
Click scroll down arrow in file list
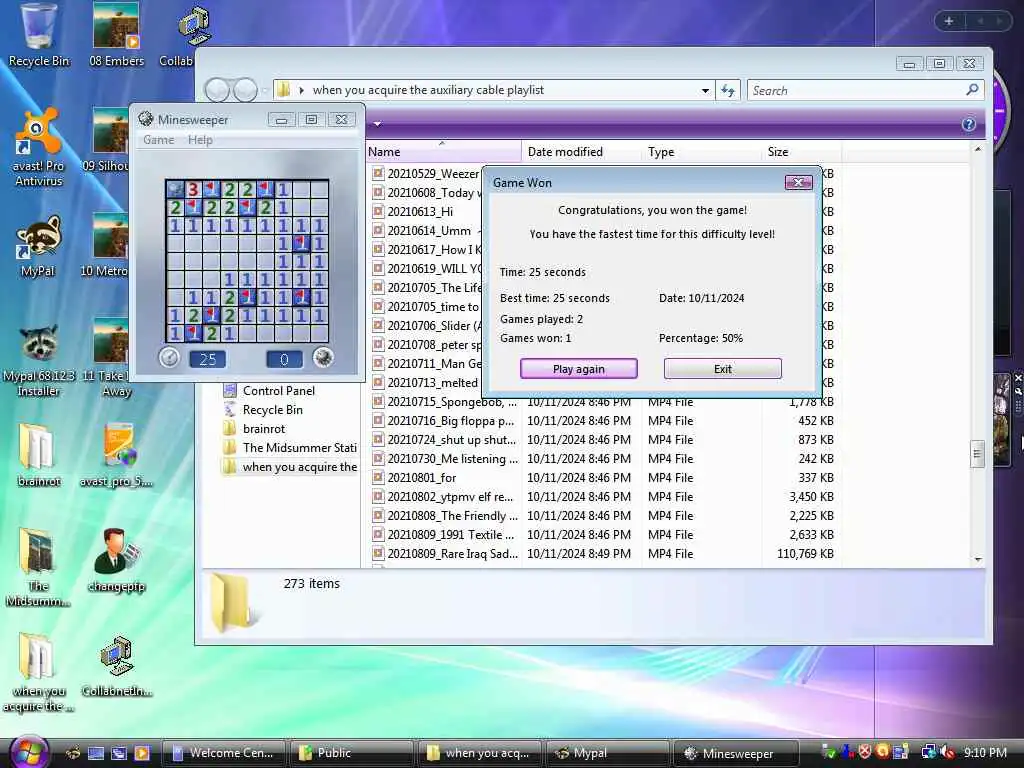978,559
